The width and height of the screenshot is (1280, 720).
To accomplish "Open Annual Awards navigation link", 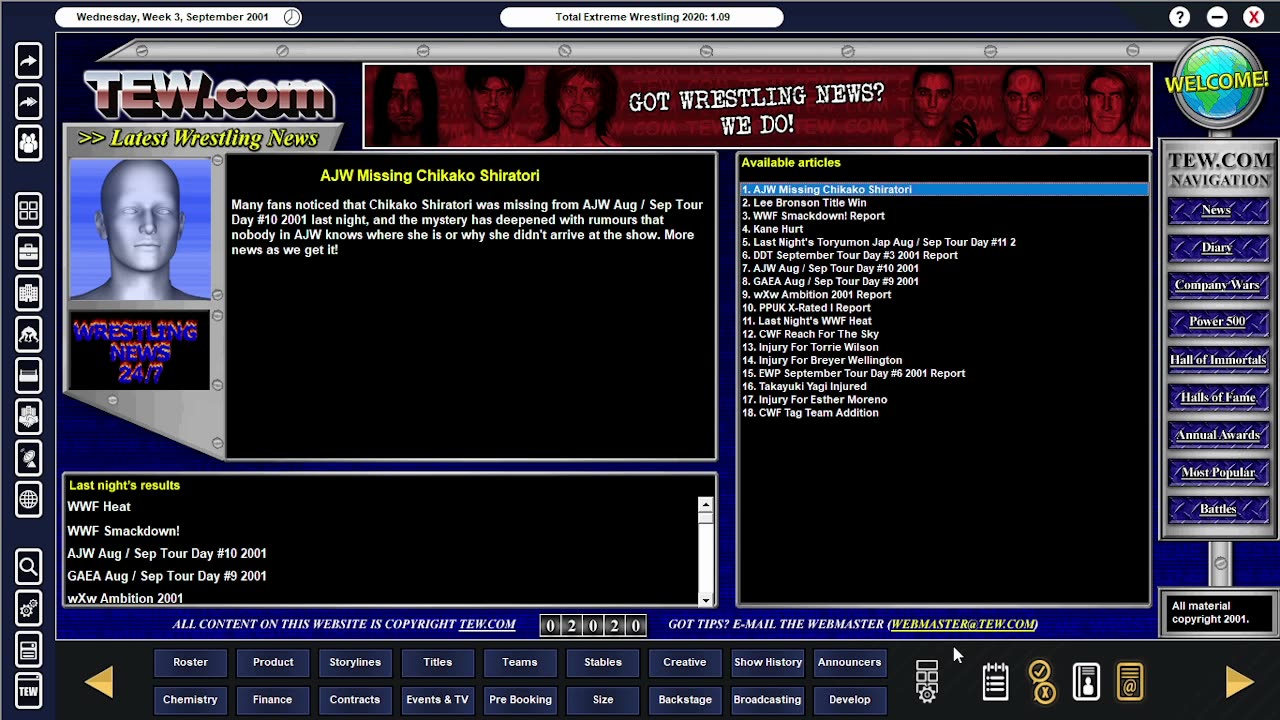I will [x=1217, y=435].
